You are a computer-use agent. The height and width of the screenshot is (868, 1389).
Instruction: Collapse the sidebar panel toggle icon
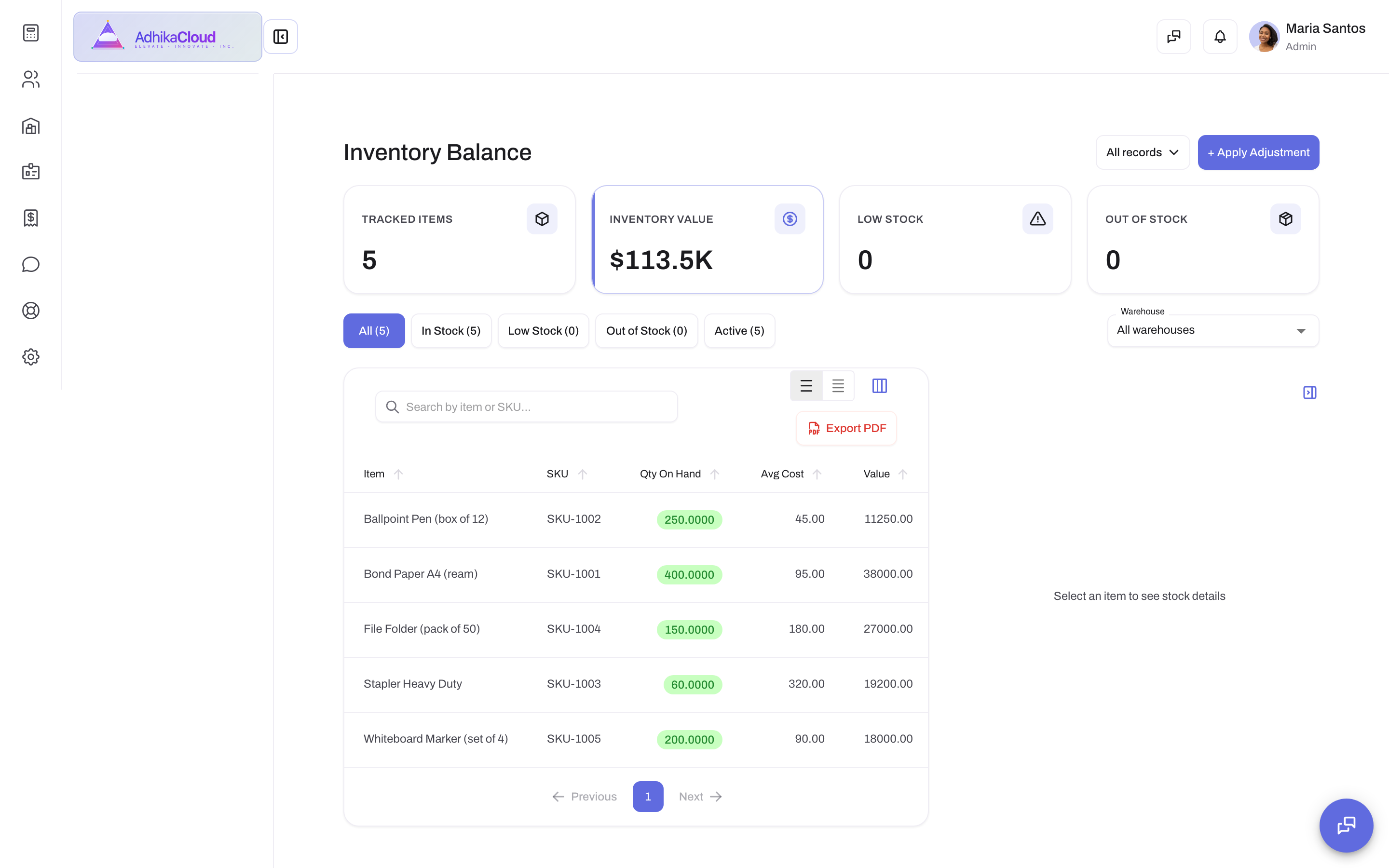point(281,37)
